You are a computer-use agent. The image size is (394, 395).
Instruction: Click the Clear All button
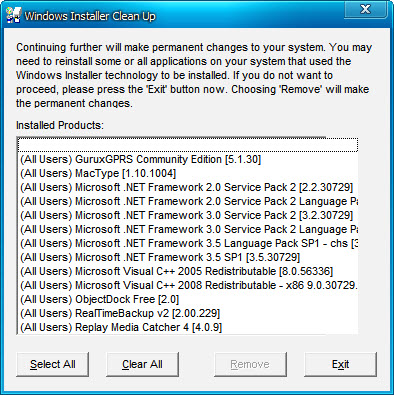(x=142, y=364)
